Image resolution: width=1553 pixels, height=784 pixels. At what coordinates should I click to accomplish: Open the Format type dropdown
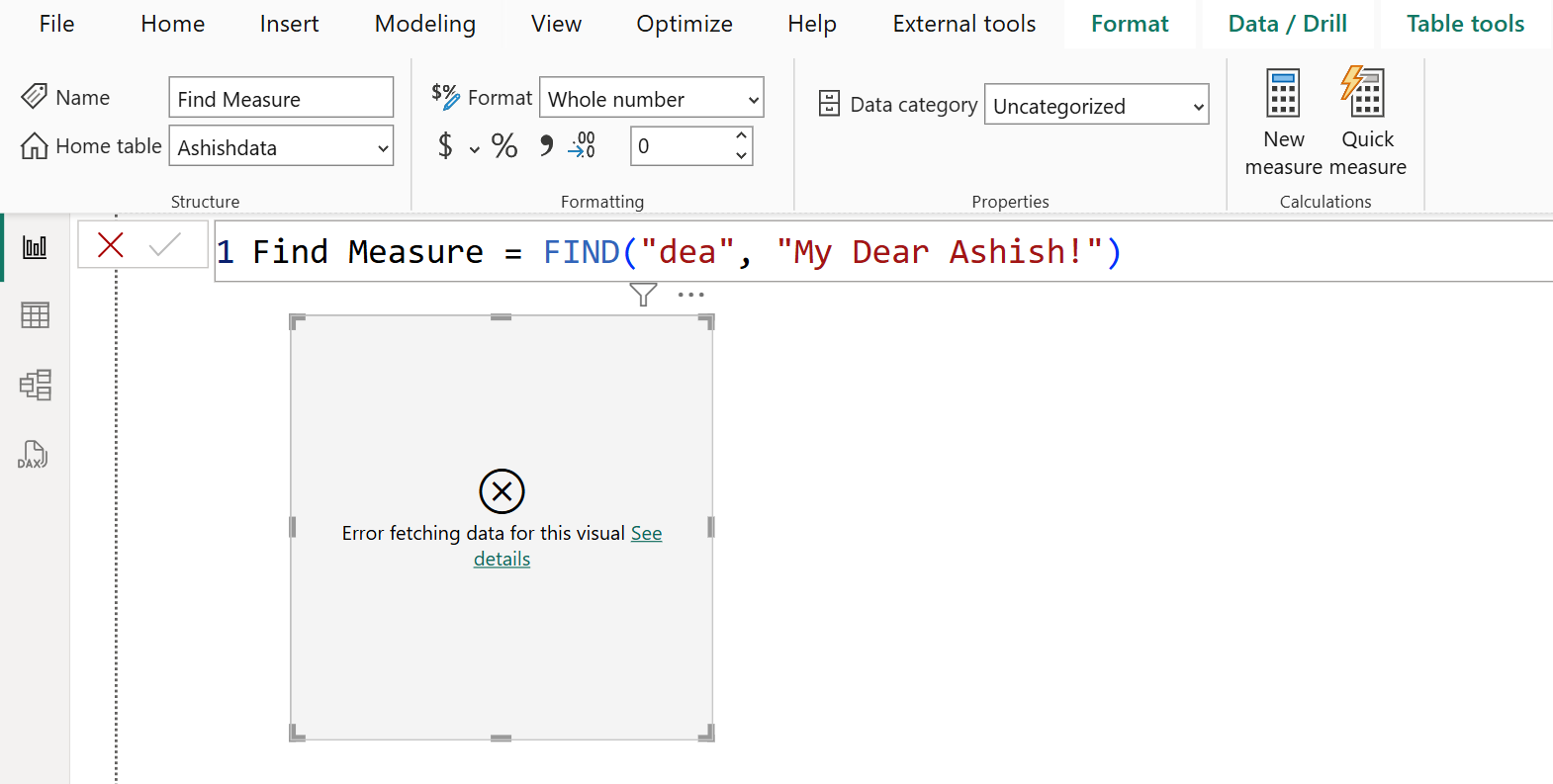752,100
